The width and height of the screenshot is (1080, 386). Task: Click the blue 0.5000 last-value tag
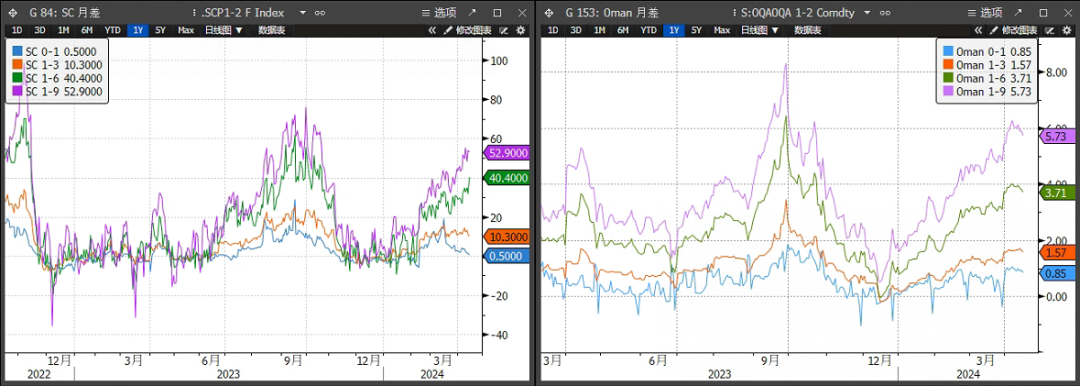pos(508,256)
